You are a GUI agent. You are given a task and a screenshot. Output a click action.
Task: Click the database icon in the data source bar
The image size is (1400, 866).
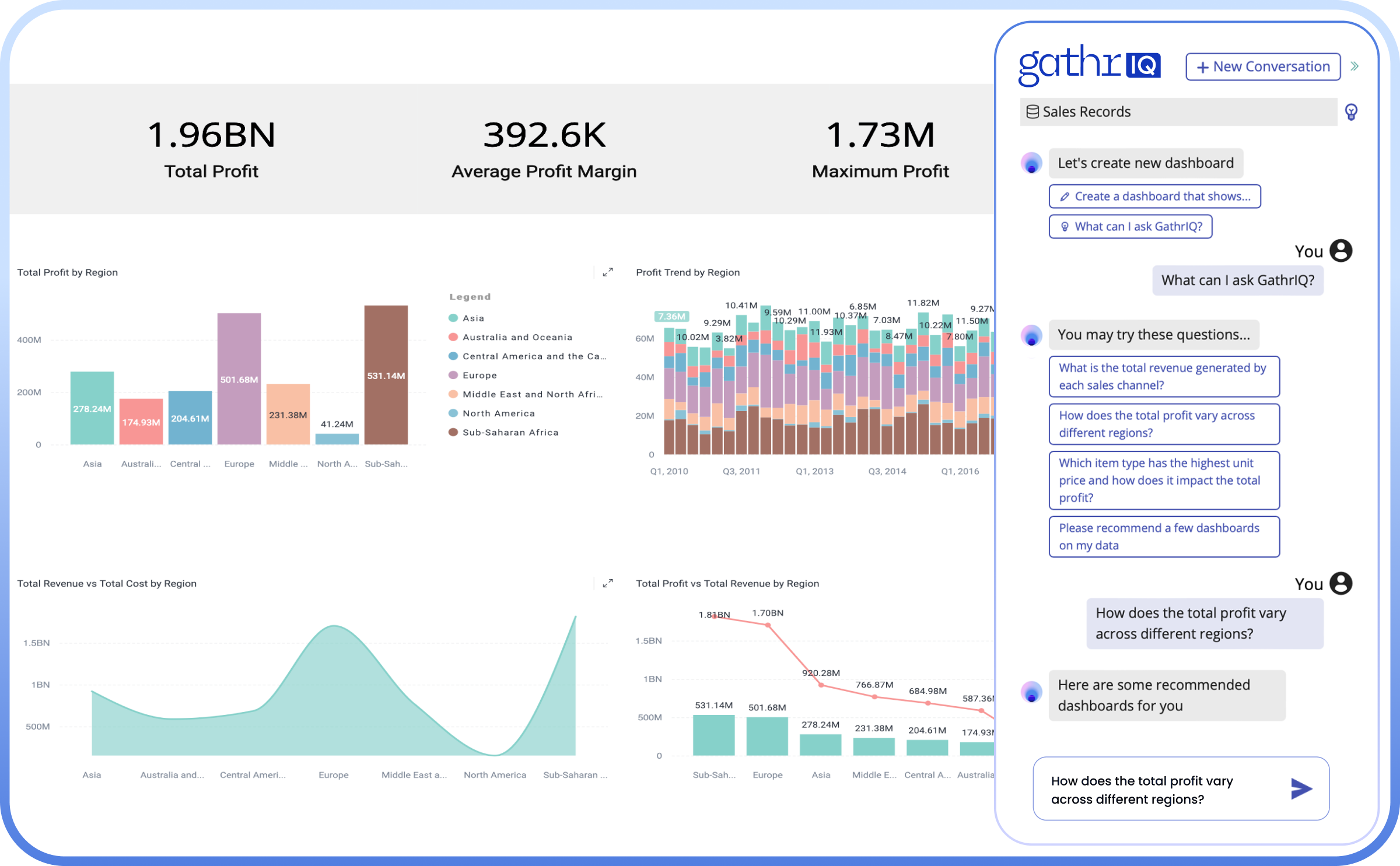(1031, 111)
